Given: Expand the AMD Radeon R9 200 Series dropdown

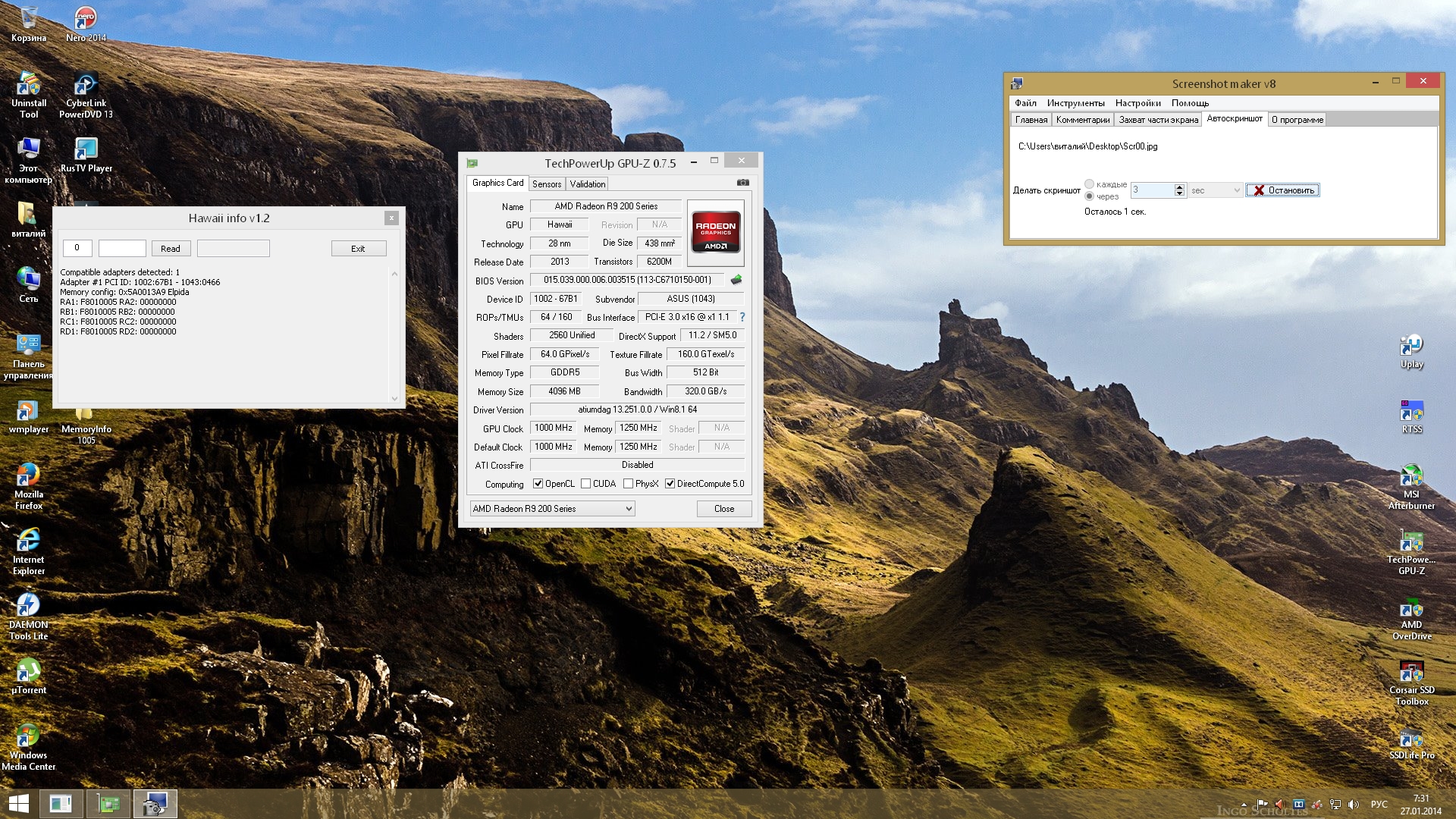Looking at the screenshot, I should pyautogui.click(x=629, y=509).
